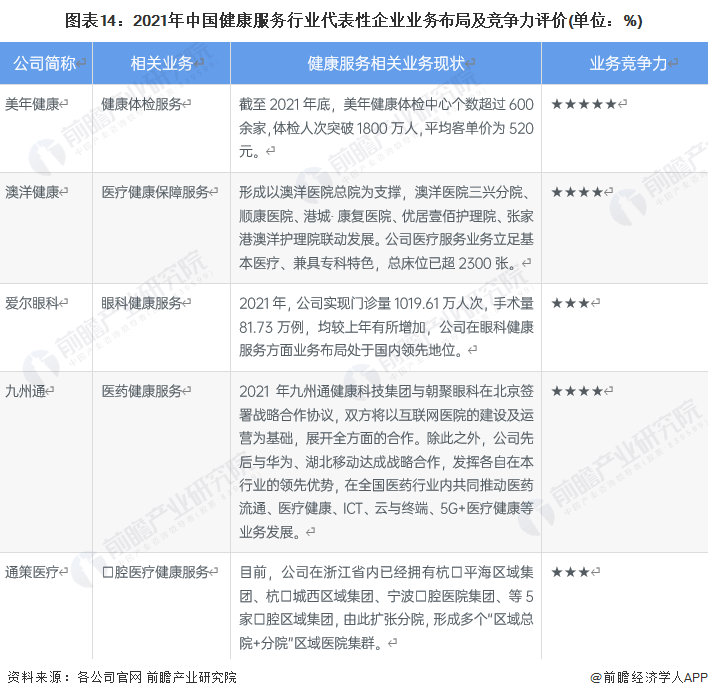Click the line '2021 年九州通健康科技集团与朝聚眼科在北京签'
Viewport: 708px width, 698px height.
(x=387, y=391)
